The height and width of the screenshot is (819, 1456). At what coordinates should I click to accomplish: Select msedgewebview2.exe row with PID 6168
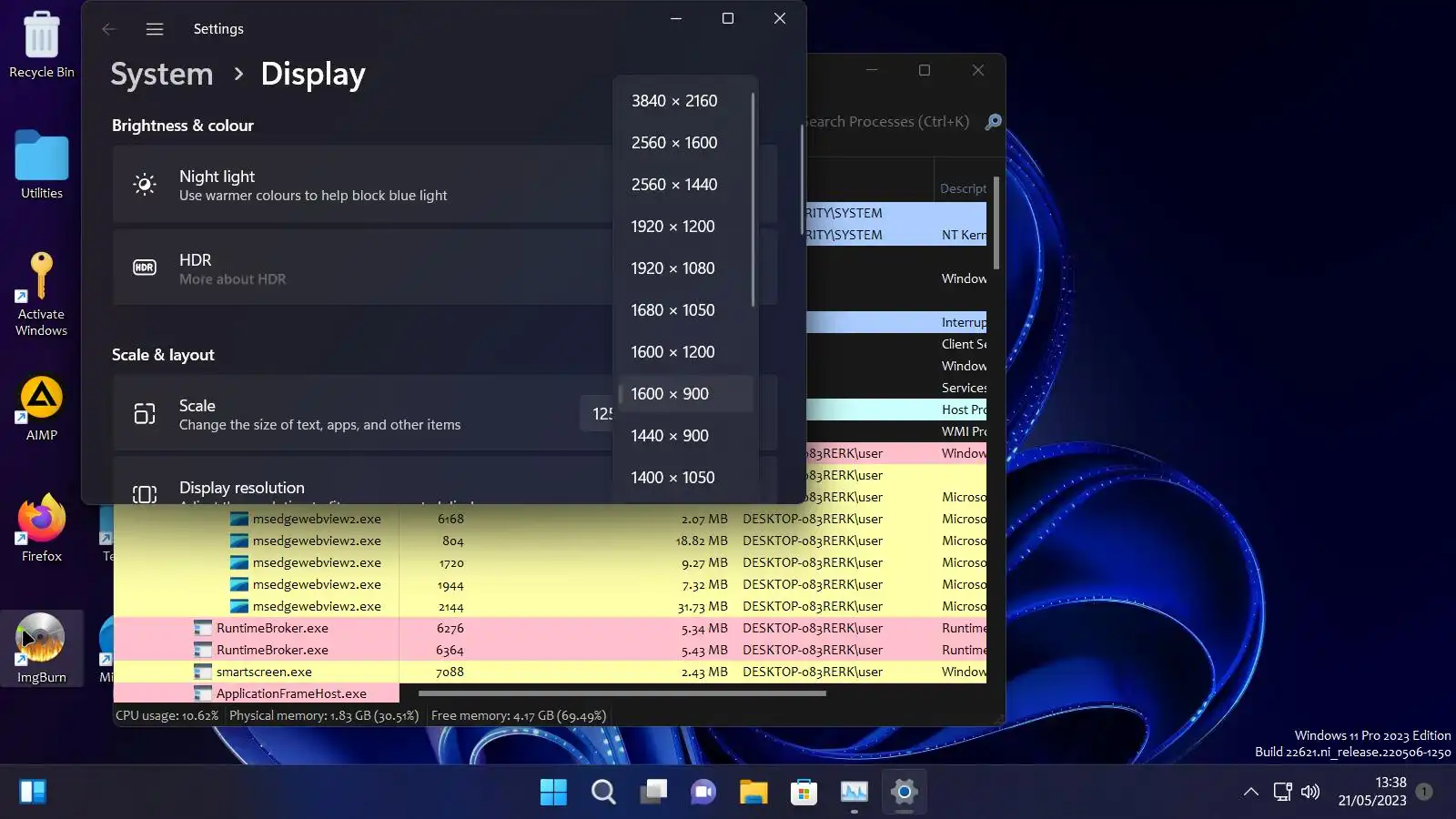(550, 519)
